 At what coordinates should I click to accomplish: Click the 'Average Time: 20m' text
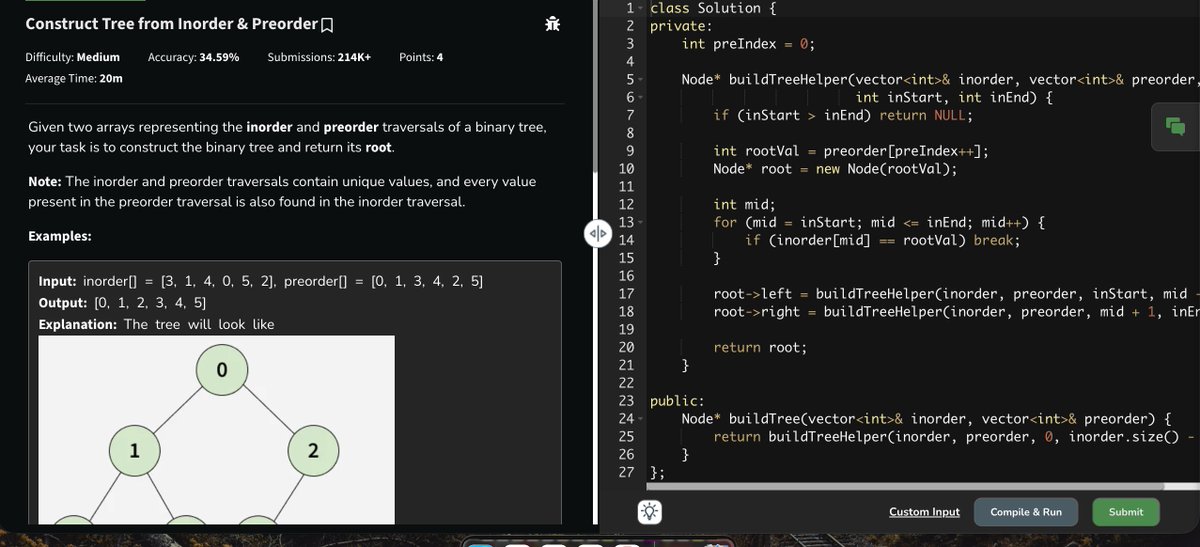74,78
